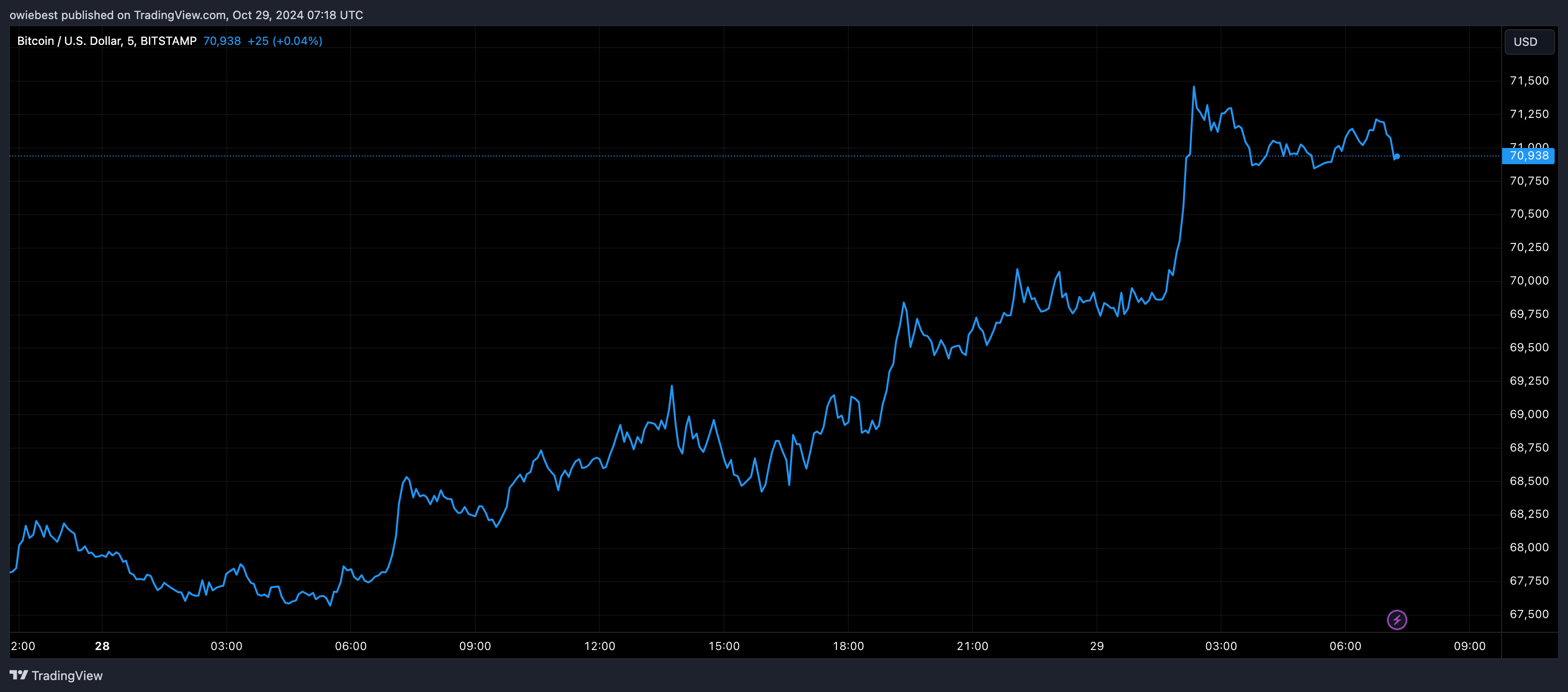Click the Bitcoin / U.S. Dollar symbol title
The width and height of the screenshot is (1568, 692).
tap(106, 41)
